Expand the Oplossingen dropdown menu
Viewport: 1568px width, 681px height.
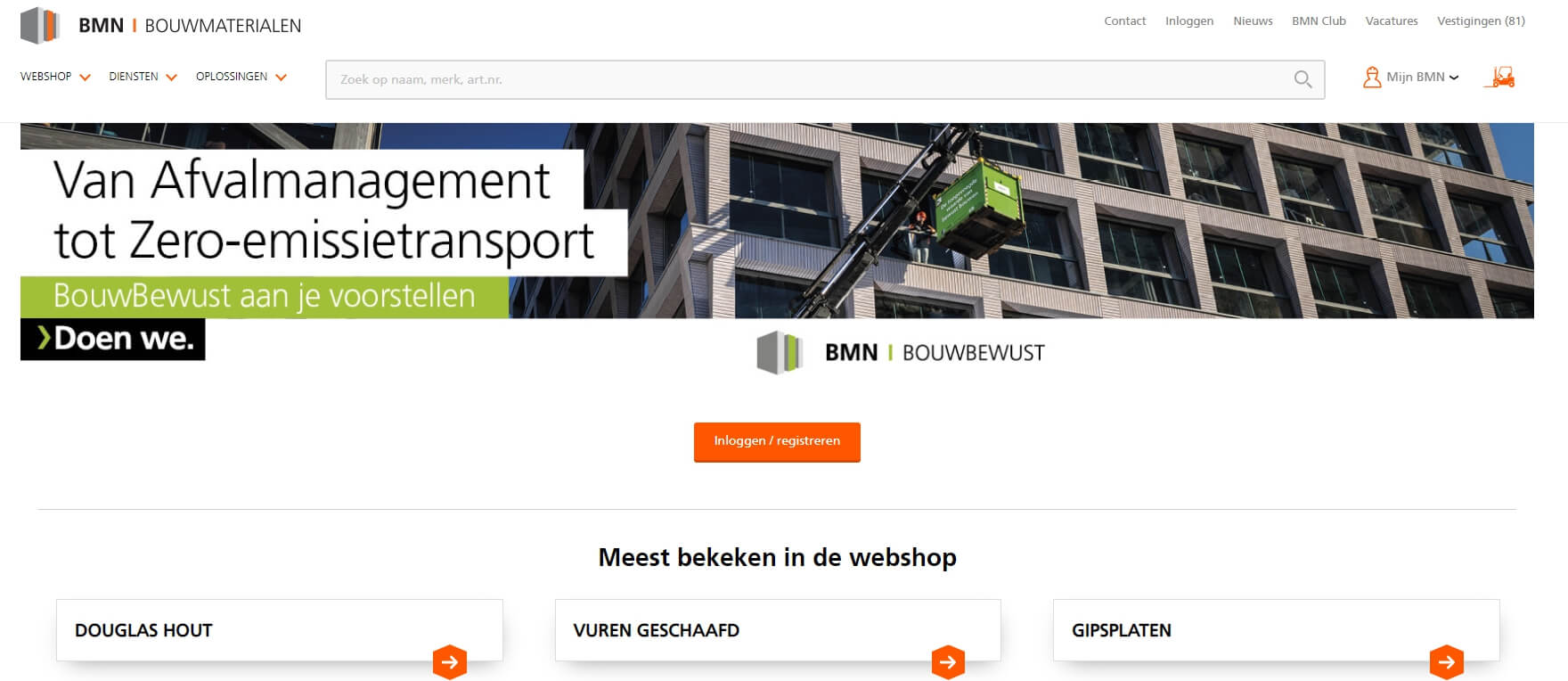[241, 77]
